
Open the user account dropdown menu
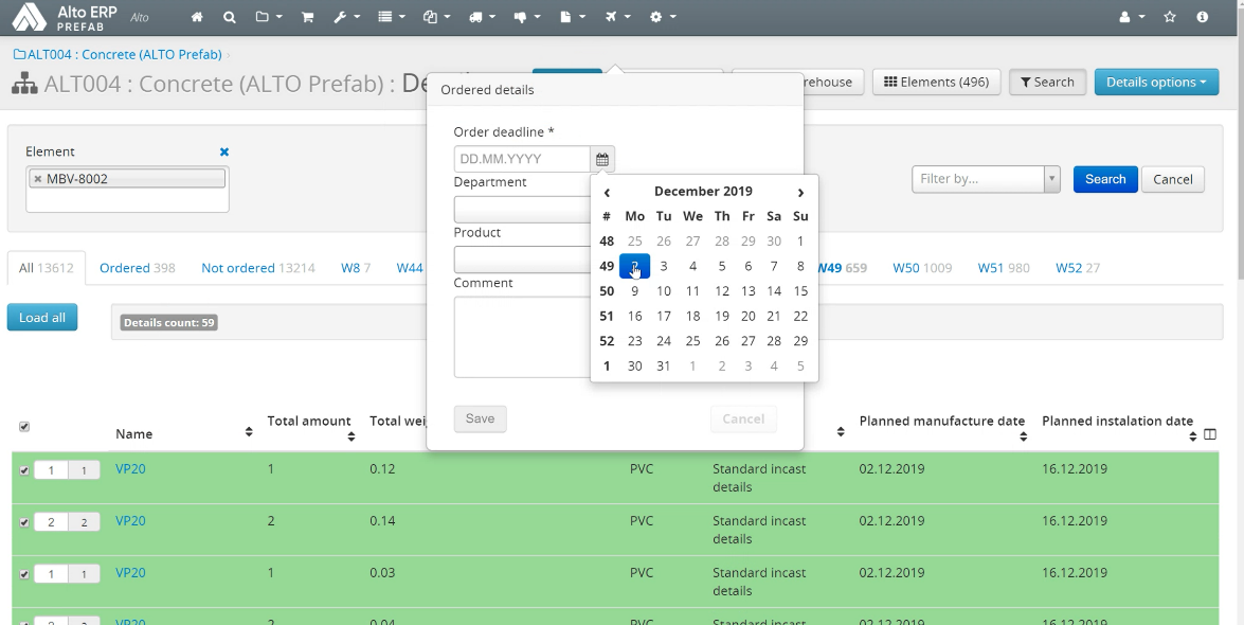tap(1131, 17)
